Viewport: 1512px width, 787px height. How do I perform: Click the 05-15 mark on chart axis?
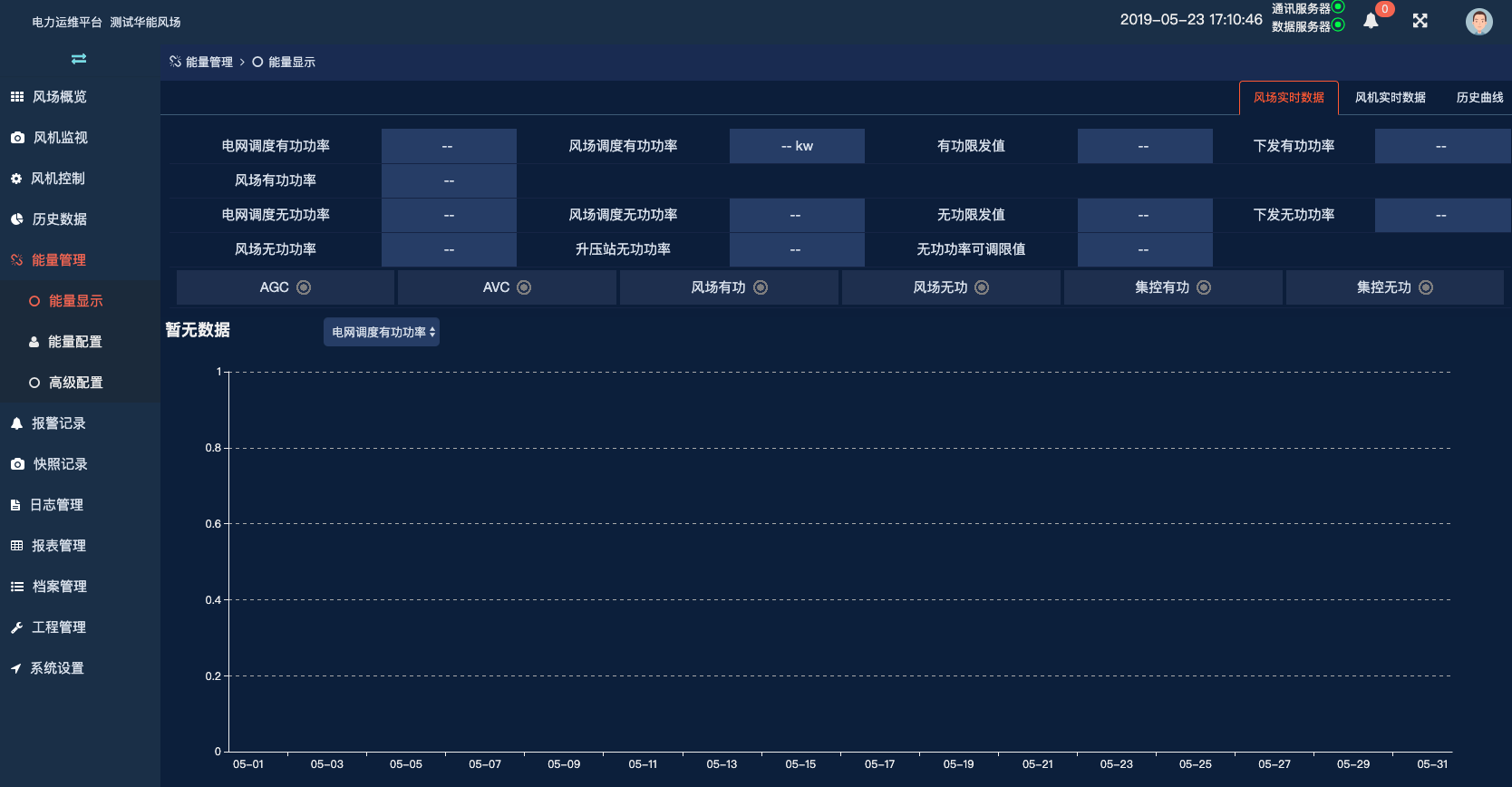(800, 764)
